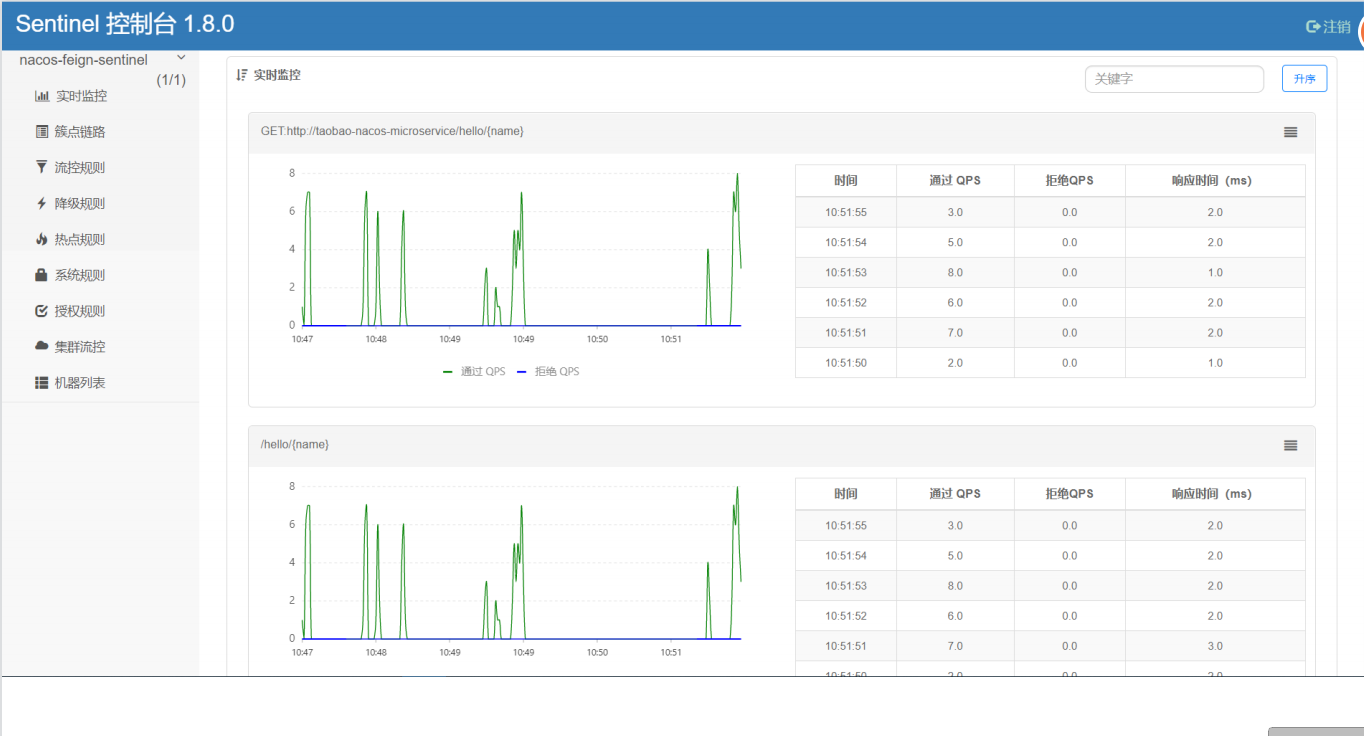Click the 实时监控 bar chart icon in sidebar

42,96
